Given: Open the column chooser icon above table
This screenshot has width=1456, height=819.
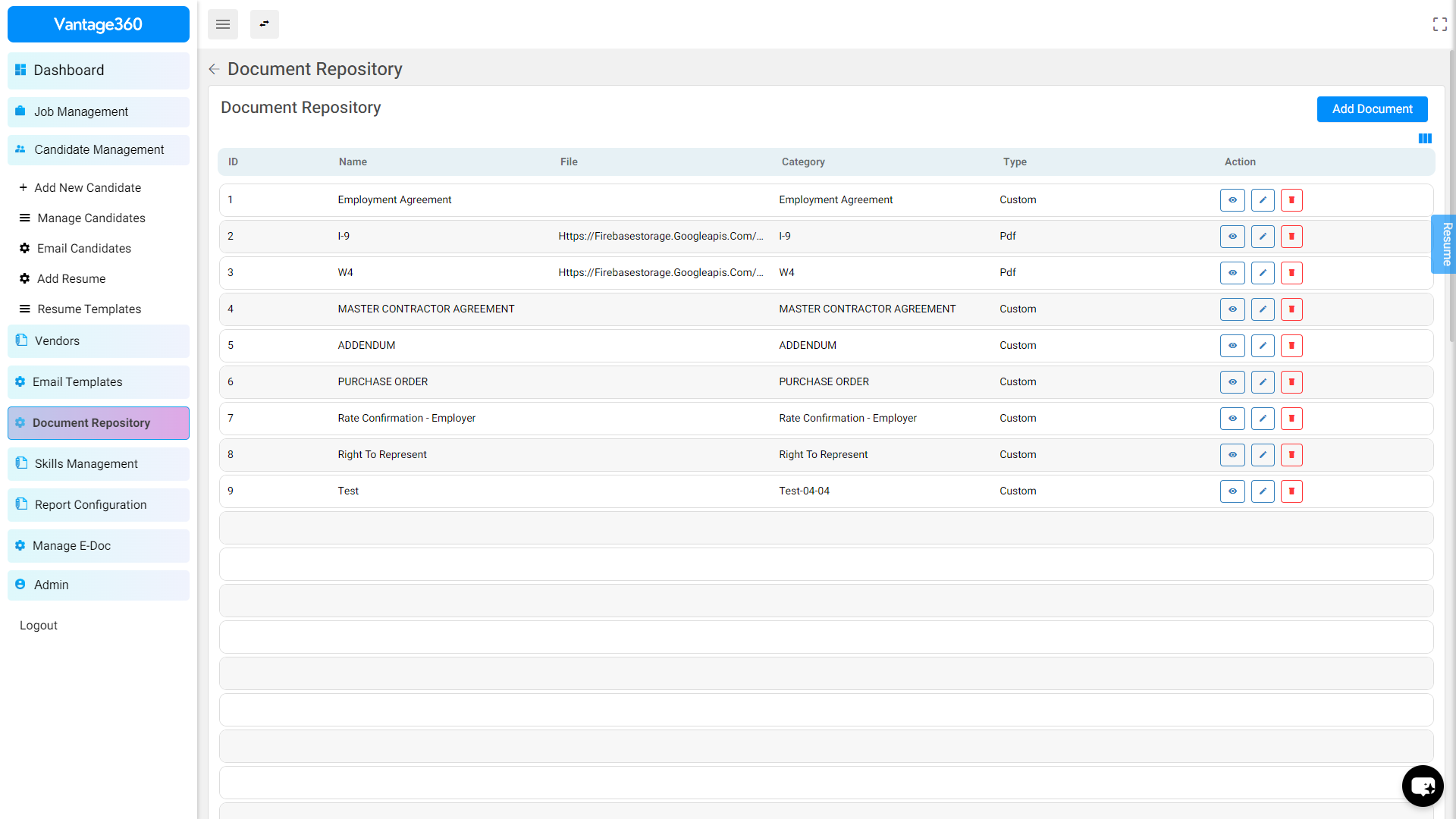Looking at the screenshot, I should coord(1425,139).
